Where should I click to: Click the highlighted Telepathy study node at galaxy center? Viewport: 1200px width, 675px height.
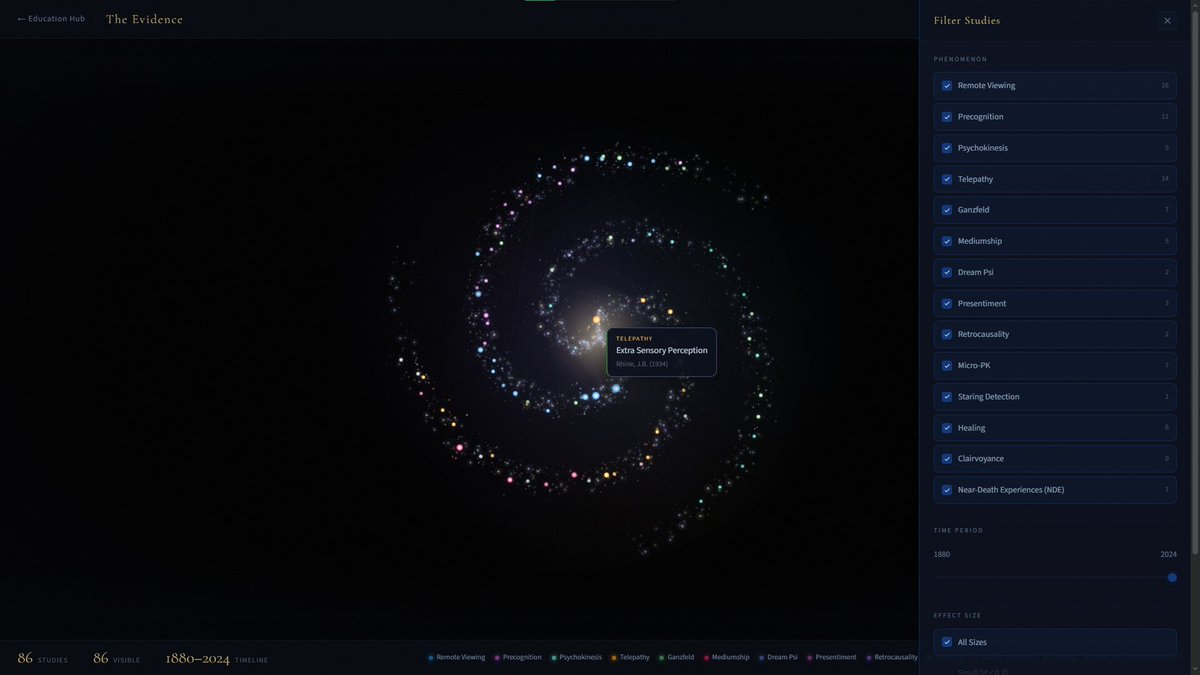596,320
